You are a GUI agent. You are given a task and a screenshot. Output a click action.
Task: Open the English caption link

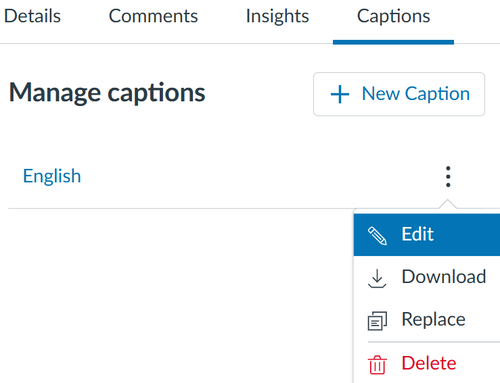pos(52,176)
